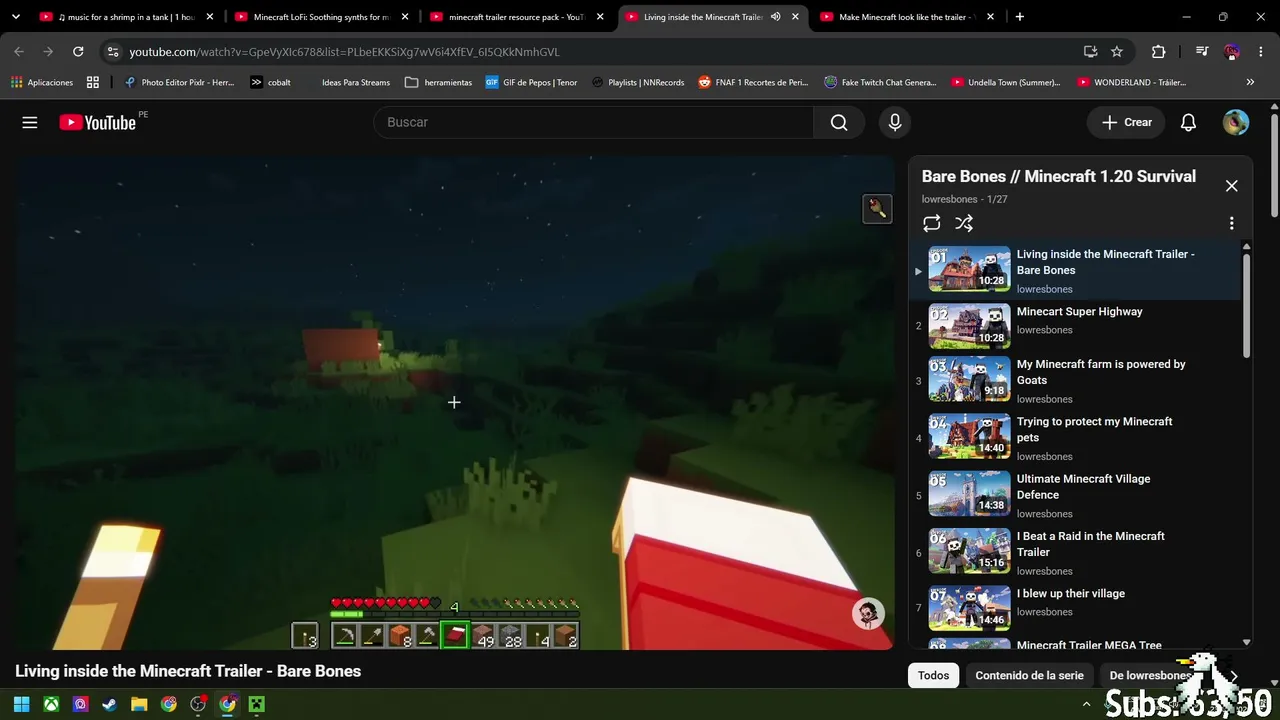Open Steam from the taskbar
Screen dimensions: 1280x720
coord(110,704)
